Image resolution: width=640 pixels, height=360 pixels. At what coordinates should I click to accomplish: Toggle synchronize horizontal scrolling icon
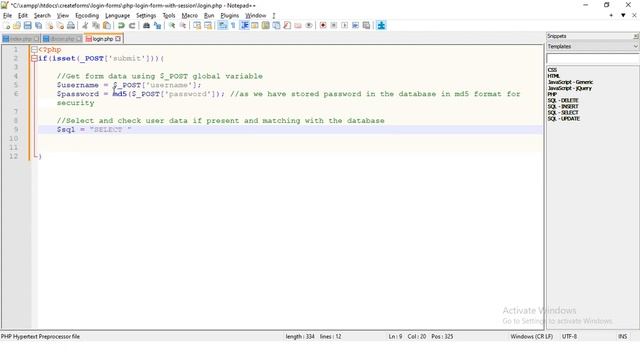tap(208, 25)
